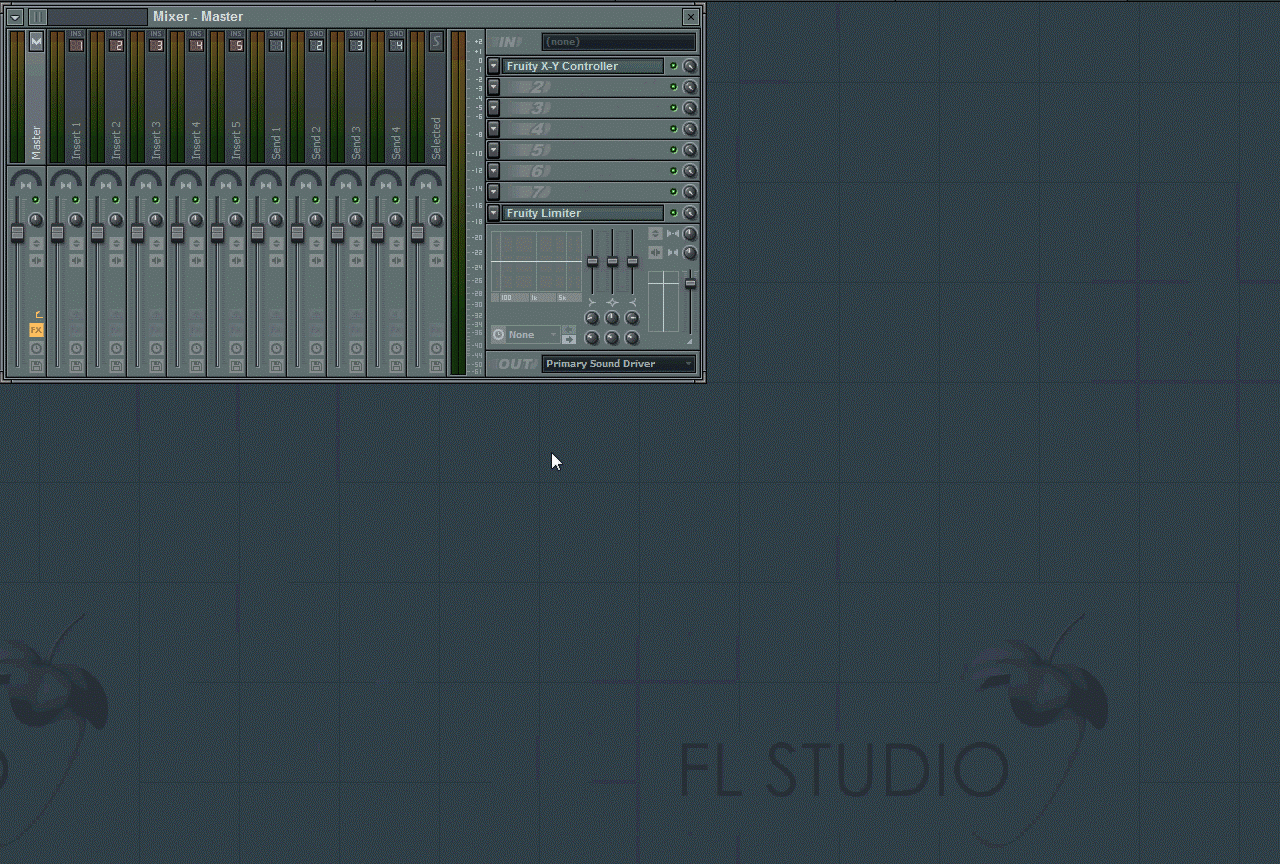Screen dimensions: 1280x864
Task: Click the latency clock icon beside None selector
Action: pyautogui.click(x=499, y=335)
